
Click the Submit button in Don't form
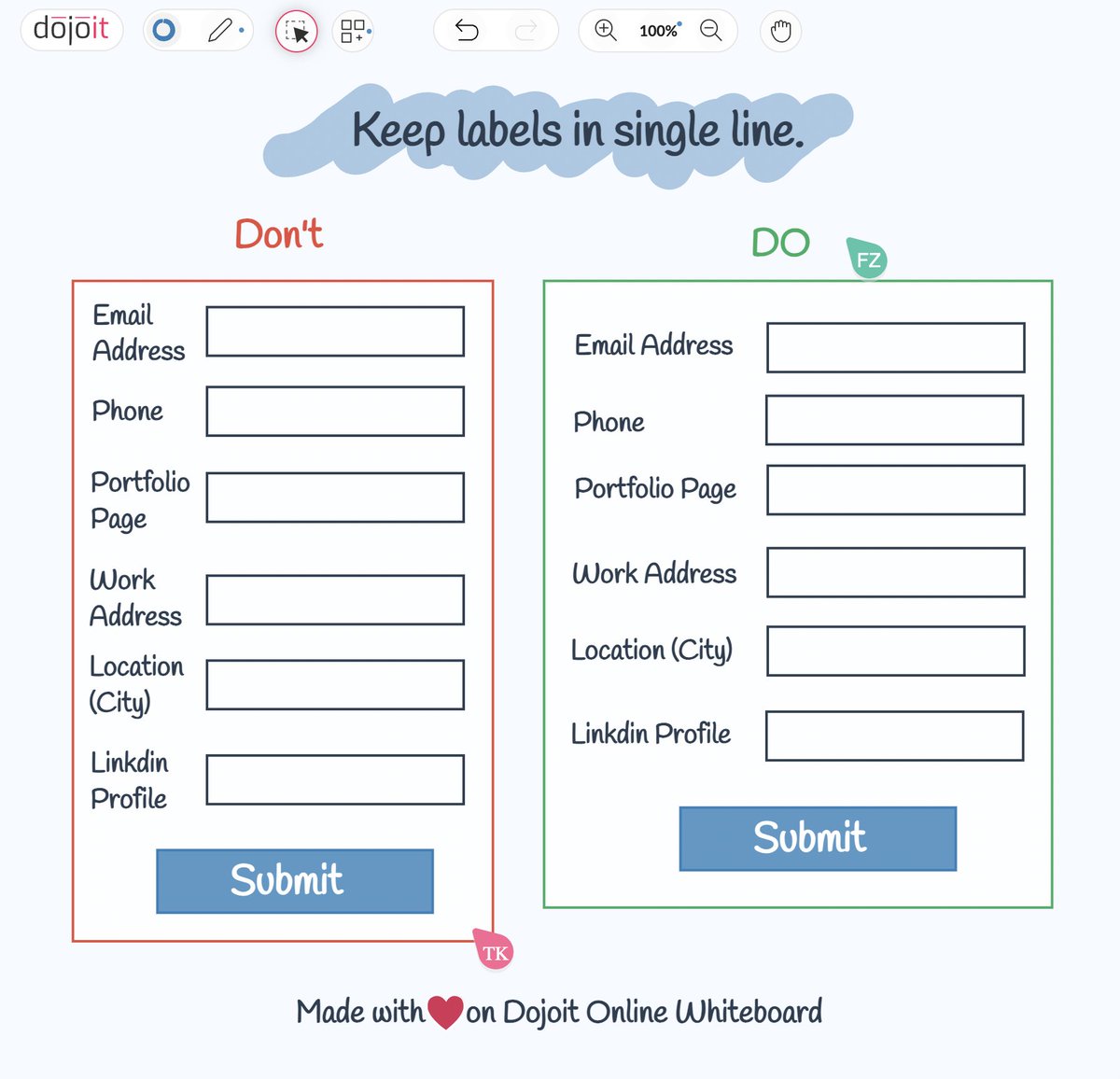pos(295,881)
